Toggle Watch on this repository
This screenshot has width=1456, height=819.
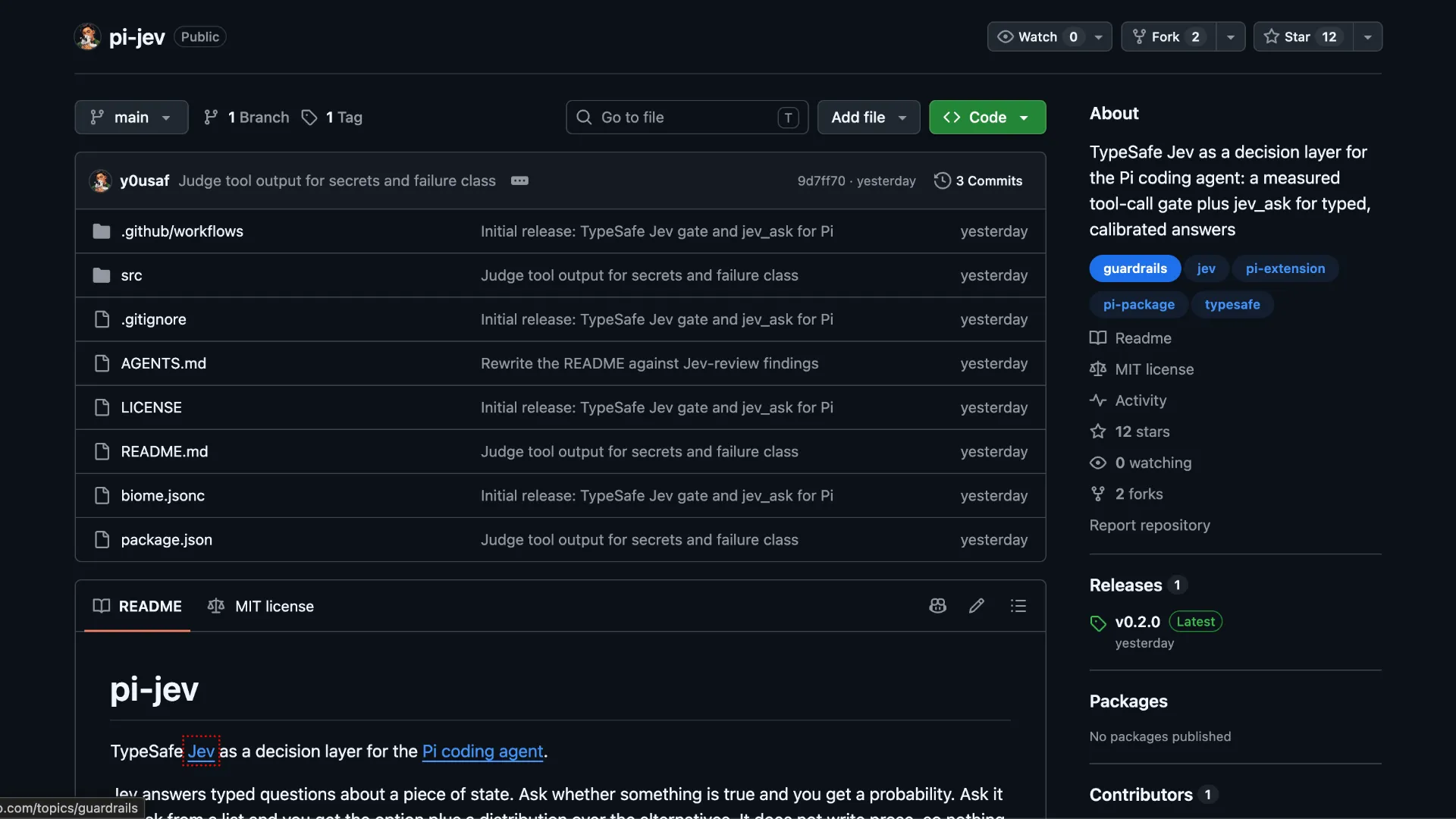pos(1038,36)
